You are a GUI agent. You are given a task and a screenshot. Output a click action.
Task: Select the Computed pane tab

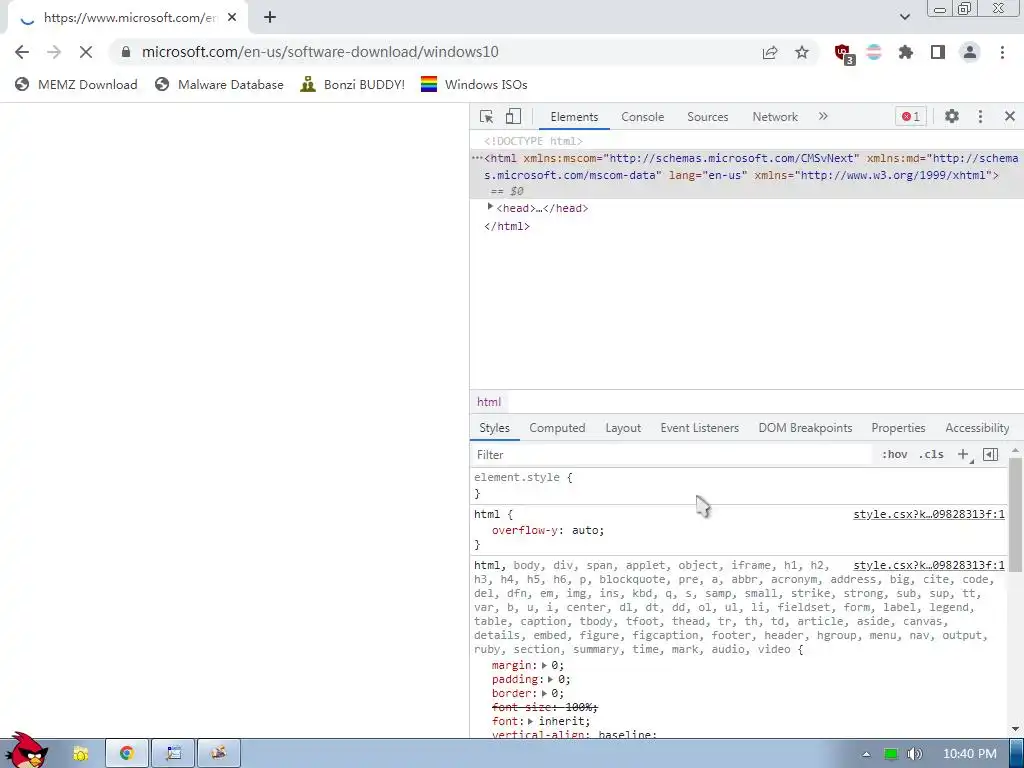[557, 428]
